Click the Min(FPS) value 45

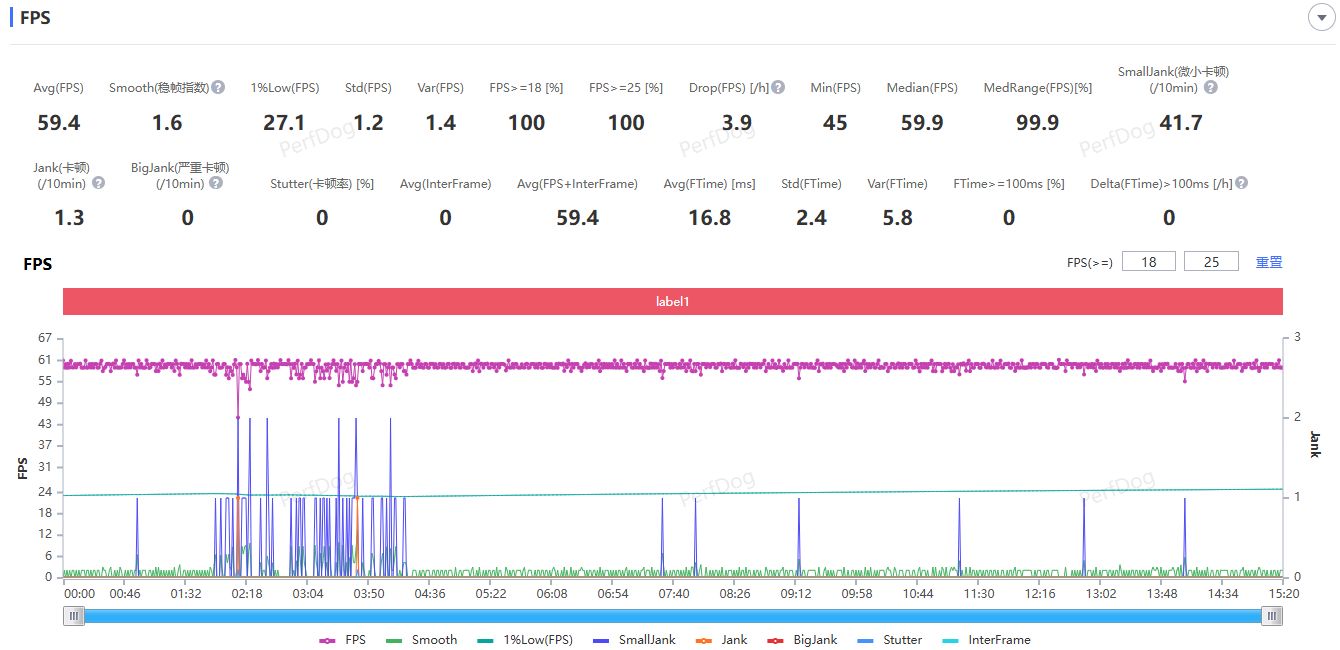(835, 123)
